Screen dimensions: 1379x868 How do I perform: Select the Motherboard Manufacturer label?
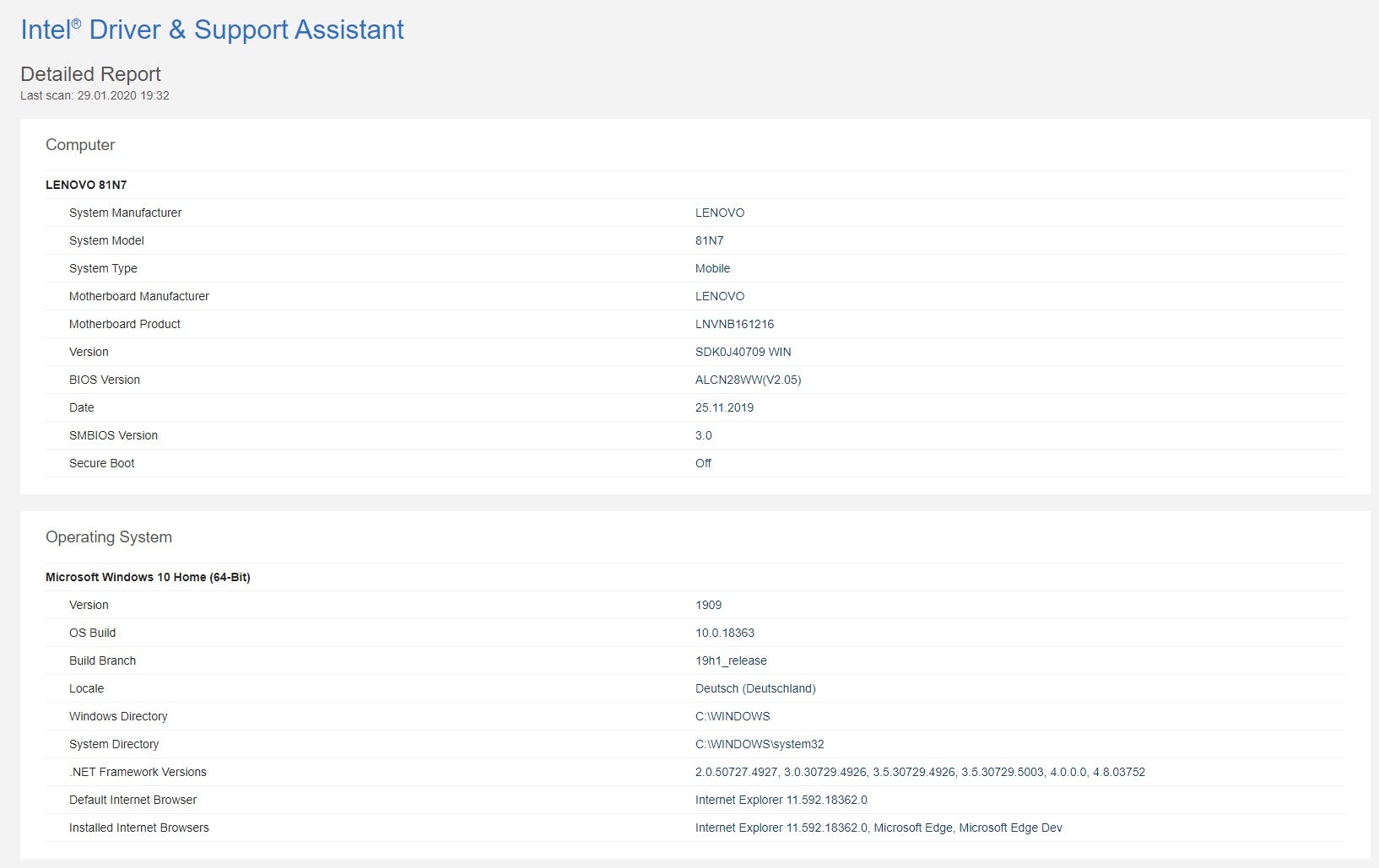point(139,296)
